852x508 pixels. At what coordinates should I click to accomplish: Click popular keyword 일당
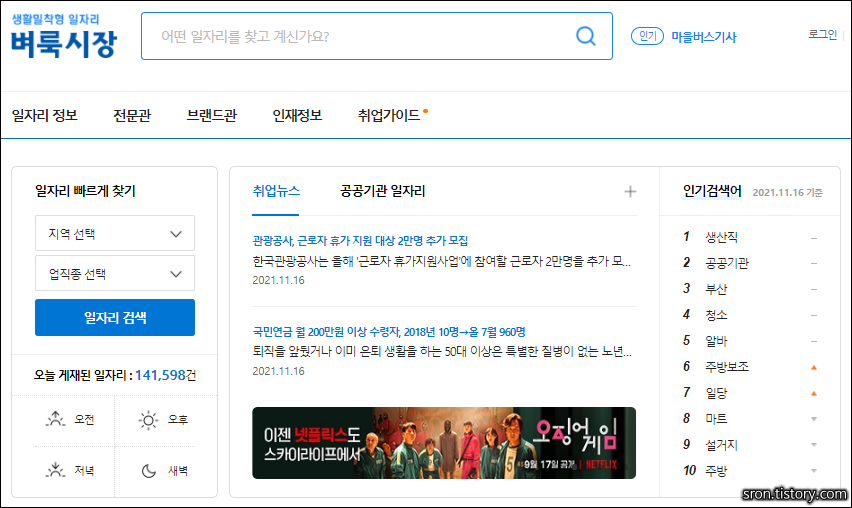tap(716, 393)
